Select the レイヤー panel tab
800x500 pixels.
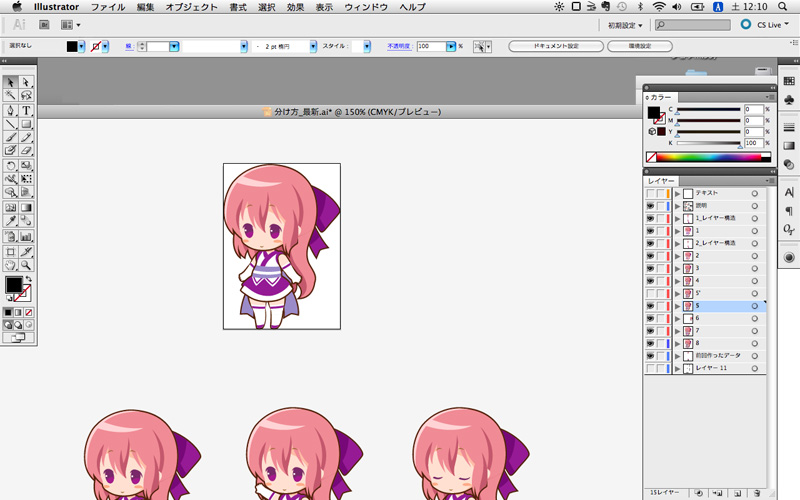(x=661, y=181)
